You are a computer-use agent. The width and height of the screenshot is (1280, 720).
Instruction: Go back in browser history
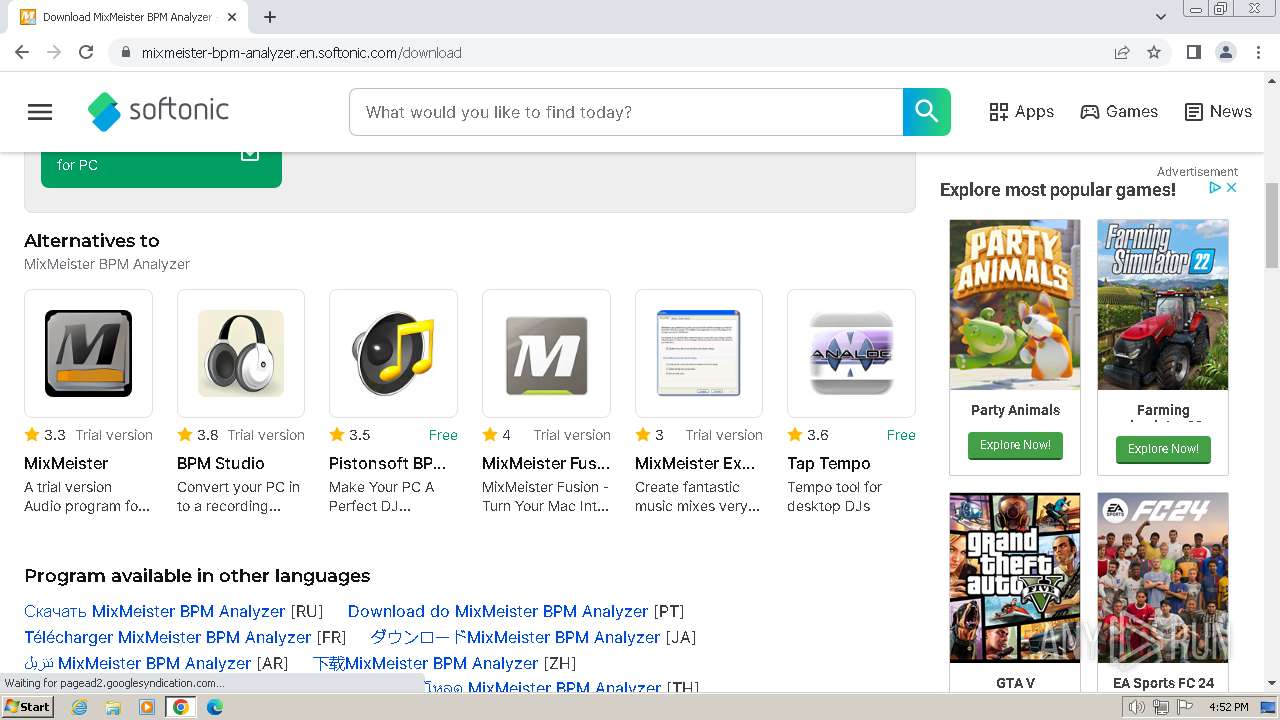tap(22, 52)
